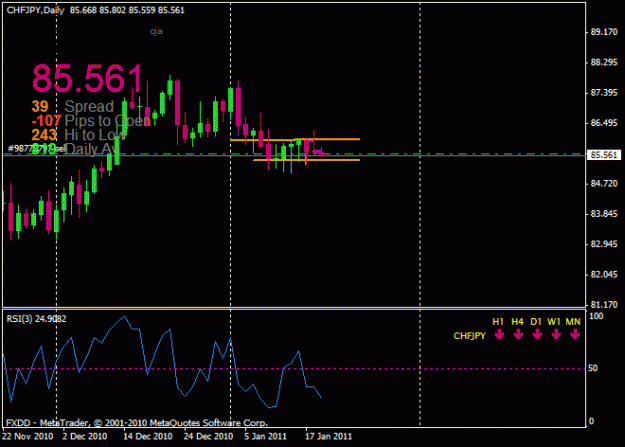
Task: Click the 82.945 price axis label
Action: tap(603, 244)
